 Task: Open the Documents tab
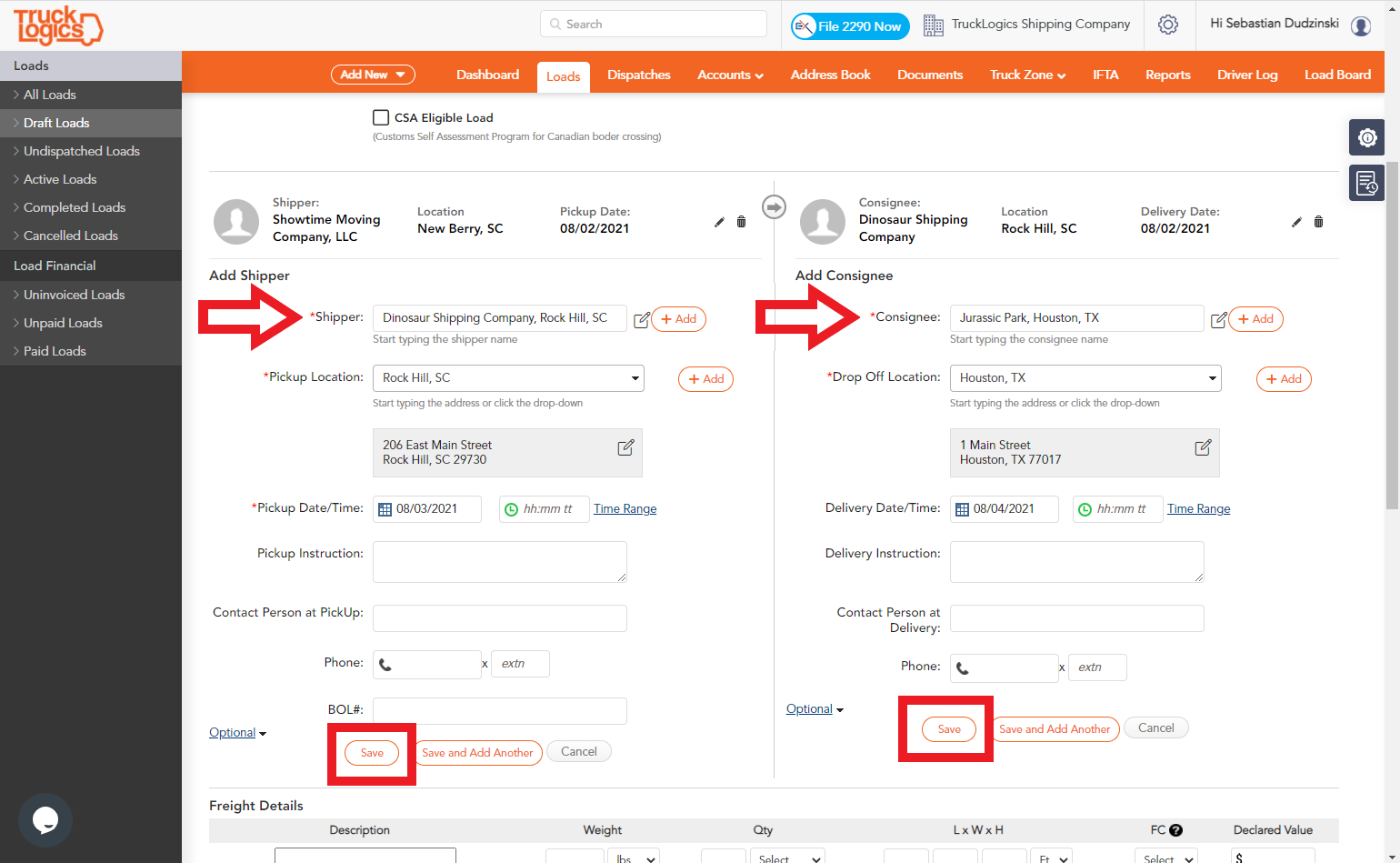pyautogui.click(x=930, y=75)
